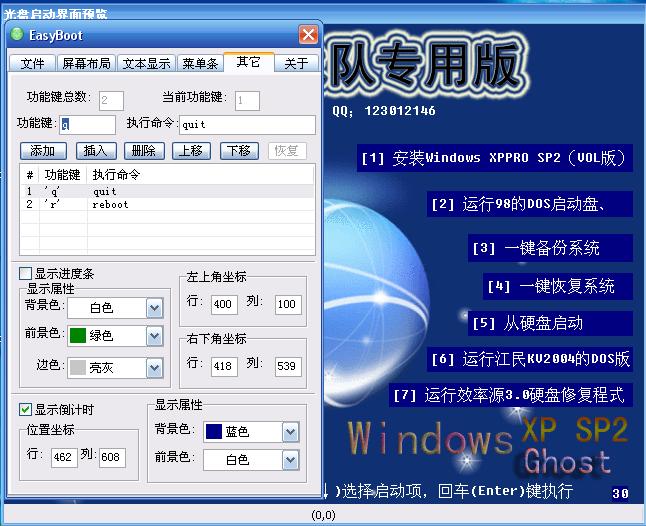
Task: Select the 'q' quit row
Action: (x=167, y=192)
